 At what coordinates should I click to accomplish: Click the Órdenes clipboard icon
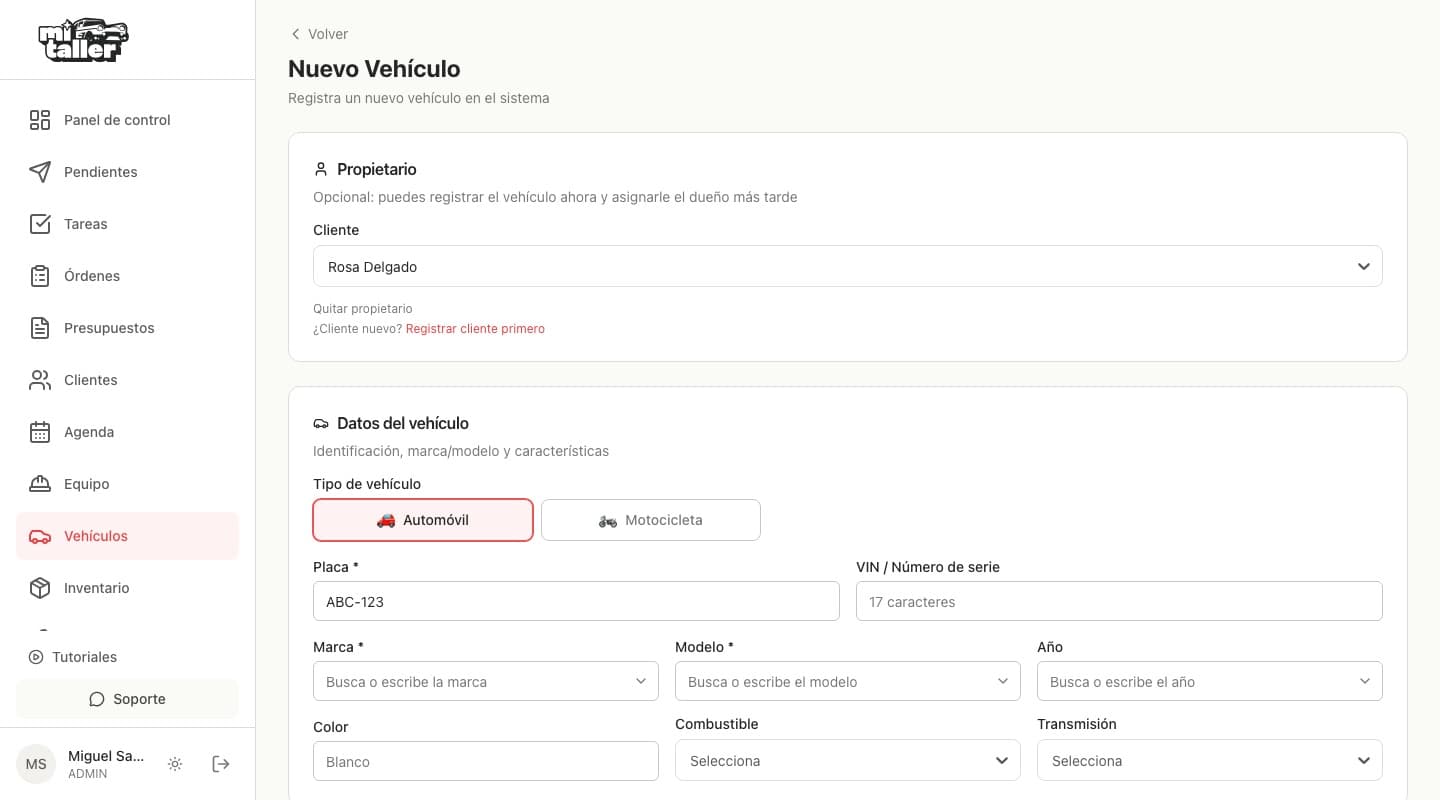[x=40, y=276]
